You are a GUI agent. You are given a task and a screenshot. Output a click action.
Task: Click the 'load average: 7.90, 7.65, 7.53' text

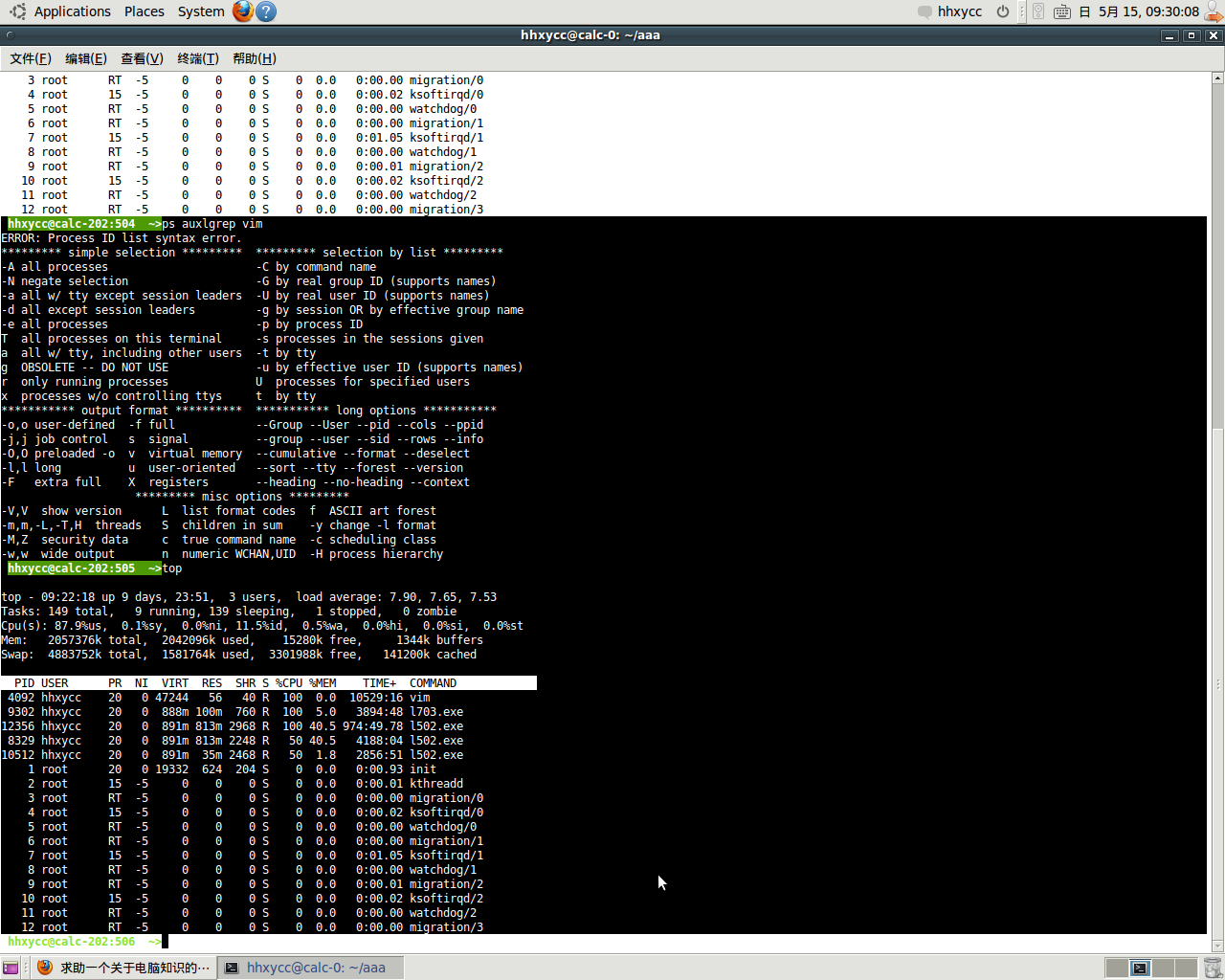coord(396,597)
